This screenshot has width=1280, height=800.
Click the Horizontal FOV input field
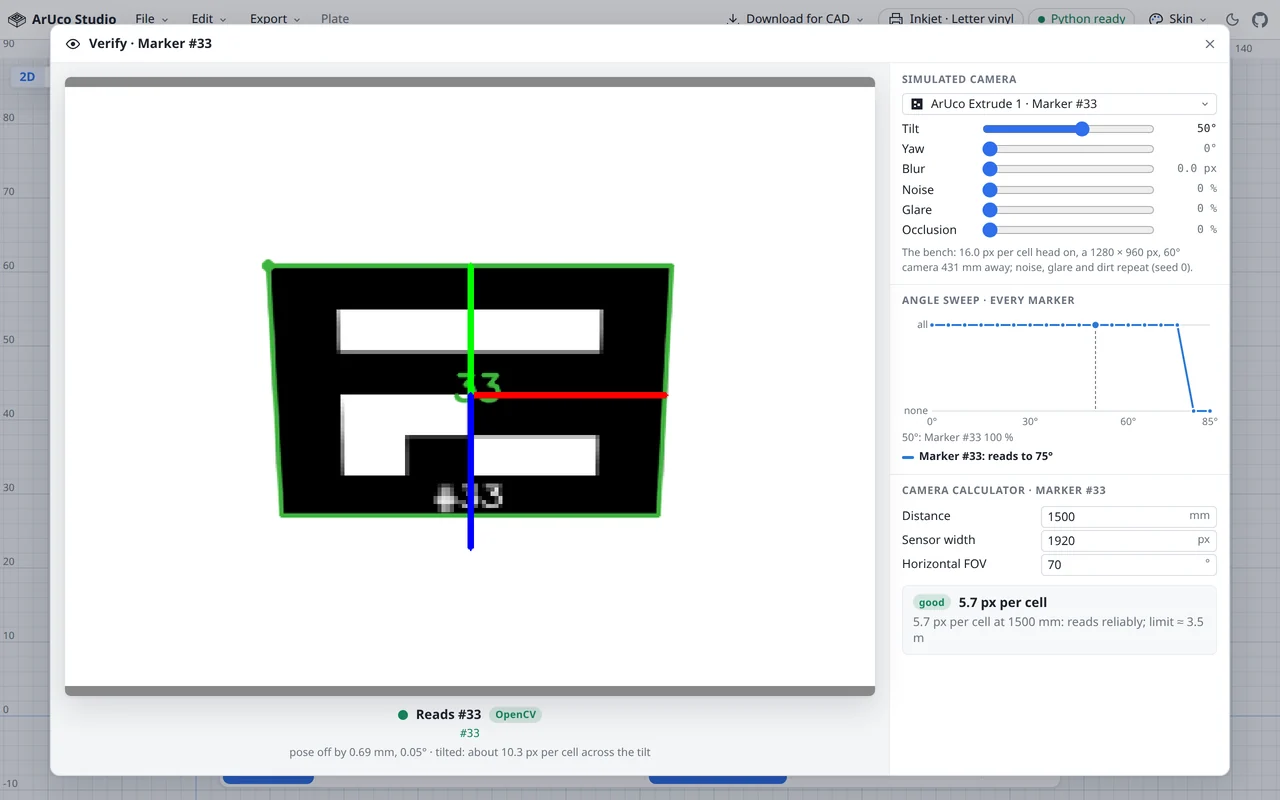[x=1129, y=564]
